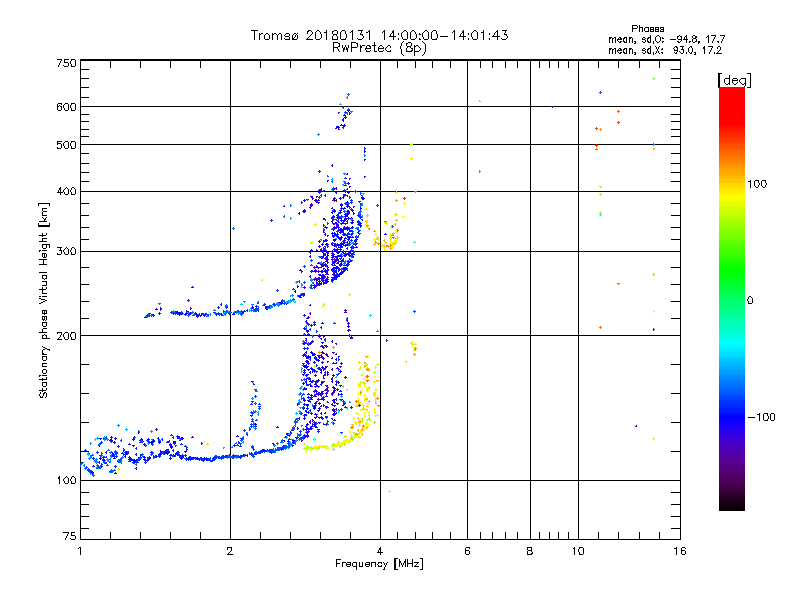Click the x-axis tick label '1'
Screen dimensions: 800x600
80,551
